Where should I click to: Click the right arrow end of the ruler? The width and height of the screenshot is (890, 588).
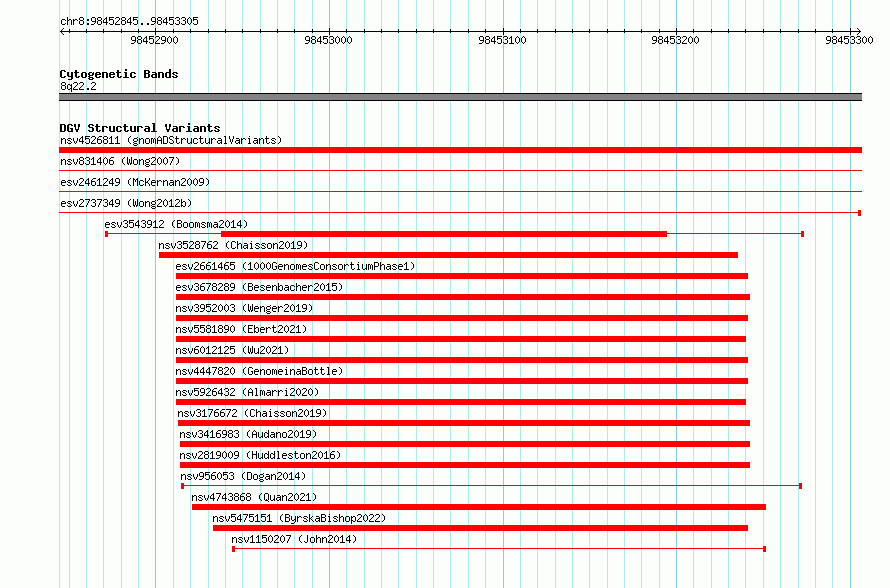[x=859, y=31]
